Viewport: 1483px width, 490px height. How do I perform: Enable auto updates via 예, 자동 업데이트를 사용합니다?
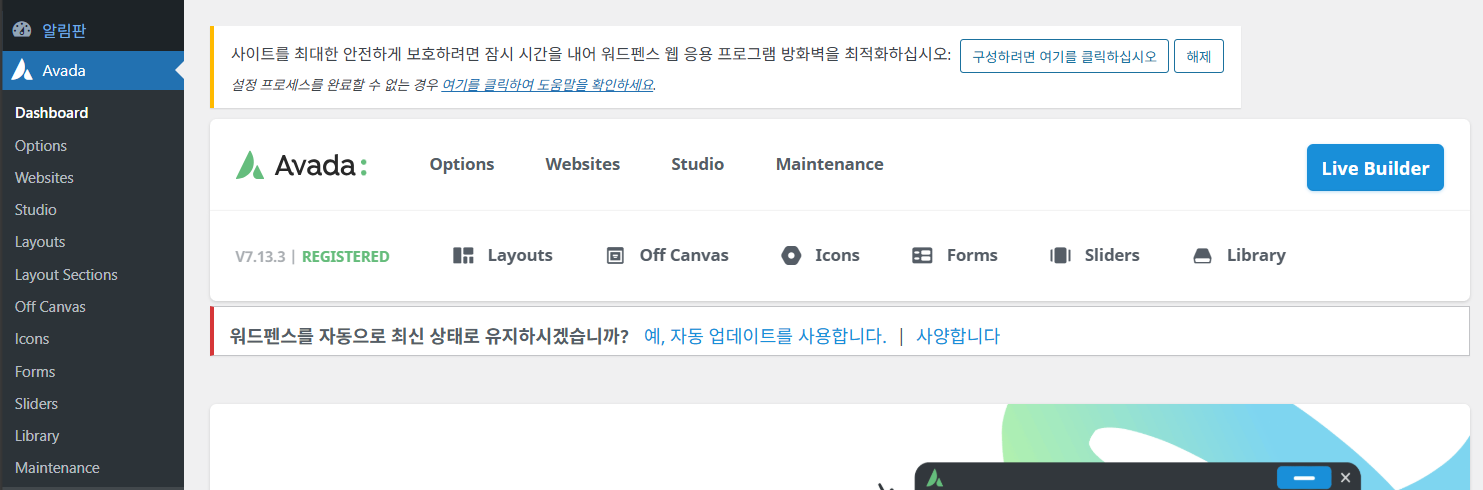tap(765, 336)
